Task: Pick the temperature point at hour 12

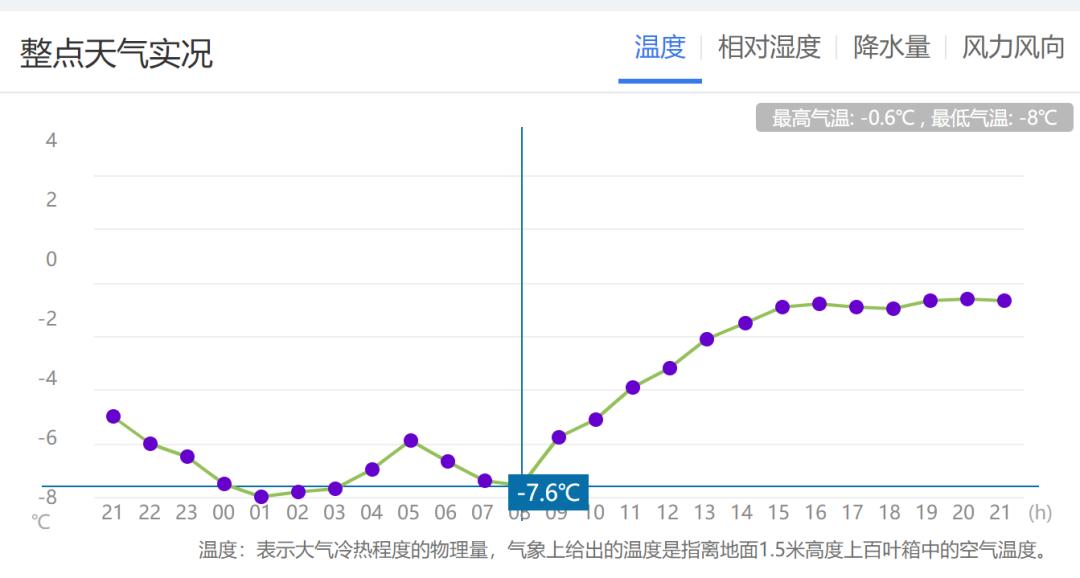Action: click(x=670, y=368)
